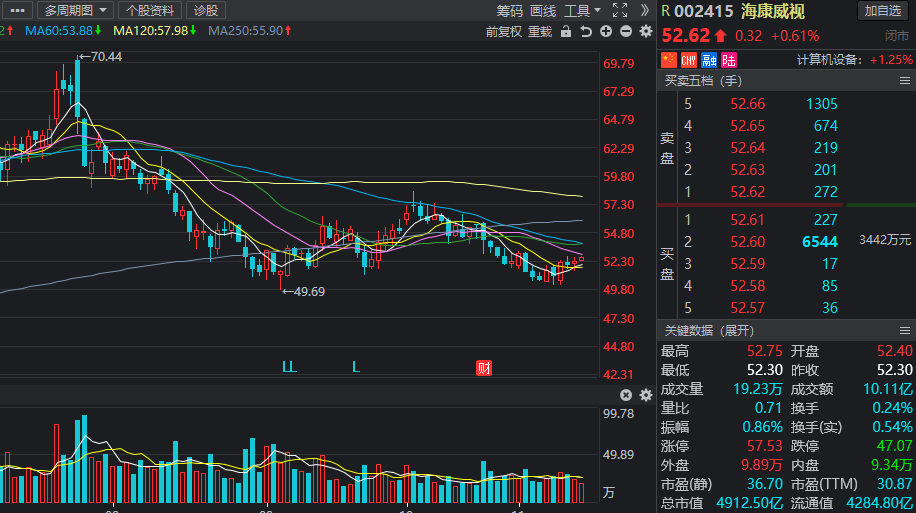Click sell level 5 price 52.66

(x=747, y=104)
